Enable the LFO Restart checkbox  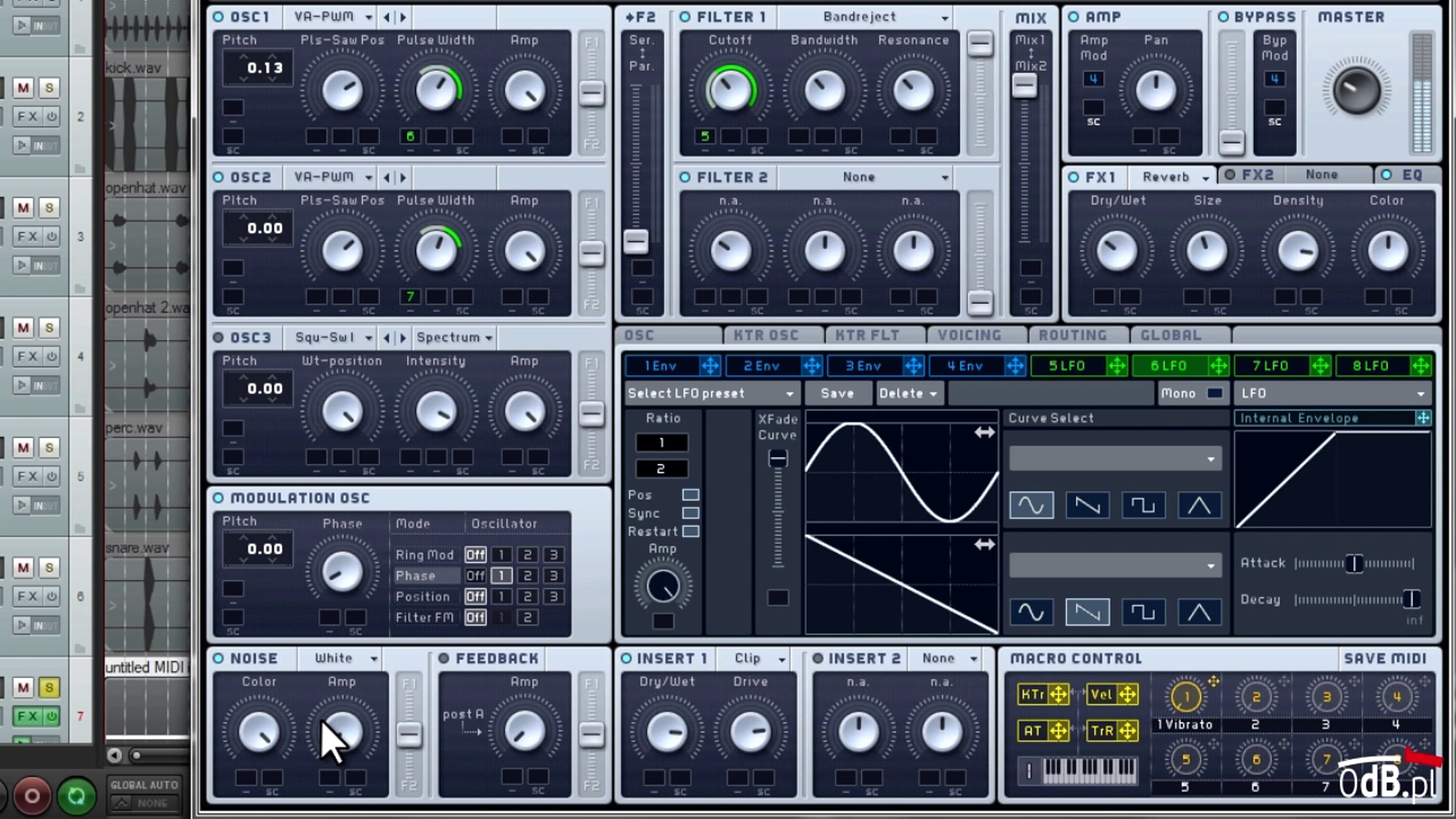pos(690,531)
